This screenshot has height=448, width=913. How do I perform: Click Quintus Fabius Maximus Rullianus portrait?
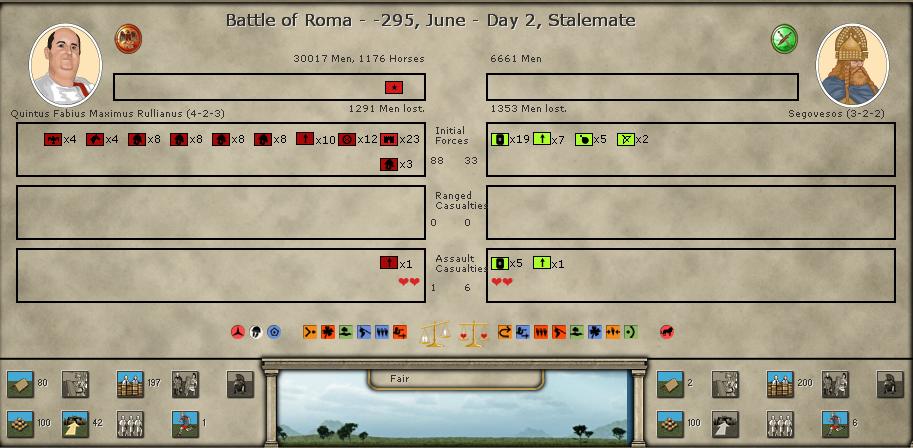(65, 66)
